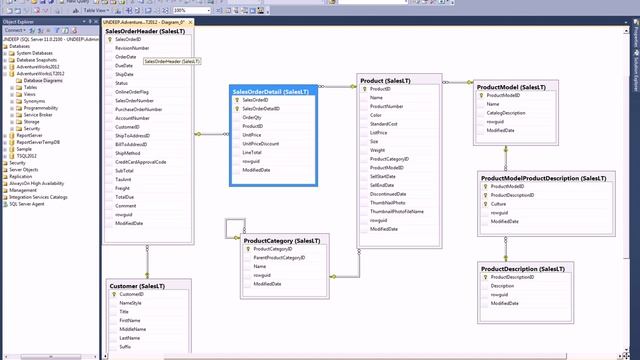Viewport: 640px width, 360px height.
Task: Select ProductModelProductDescription table title
Action: point(544,178)
